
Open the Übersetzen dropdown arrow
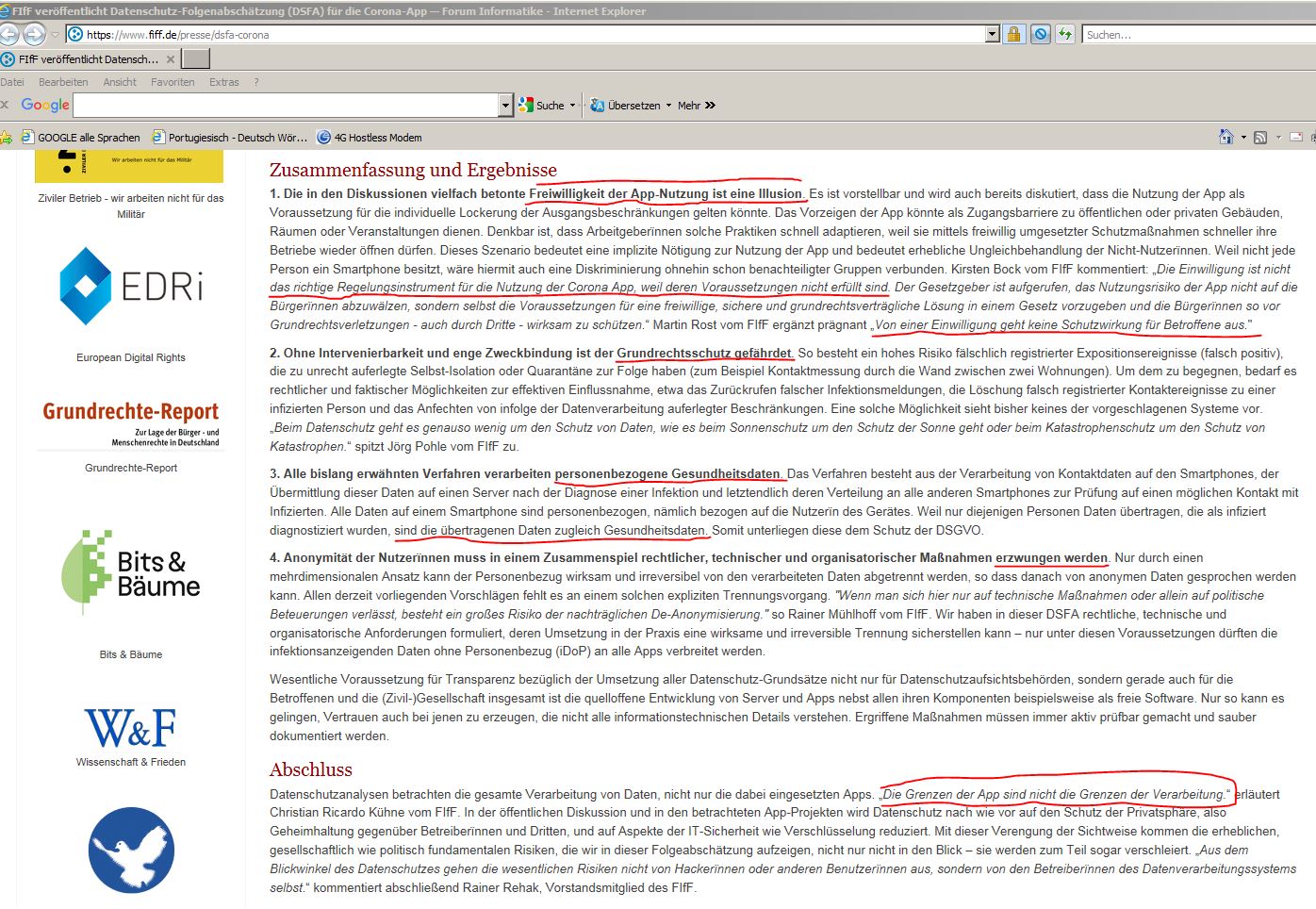(x=668, y=106)
